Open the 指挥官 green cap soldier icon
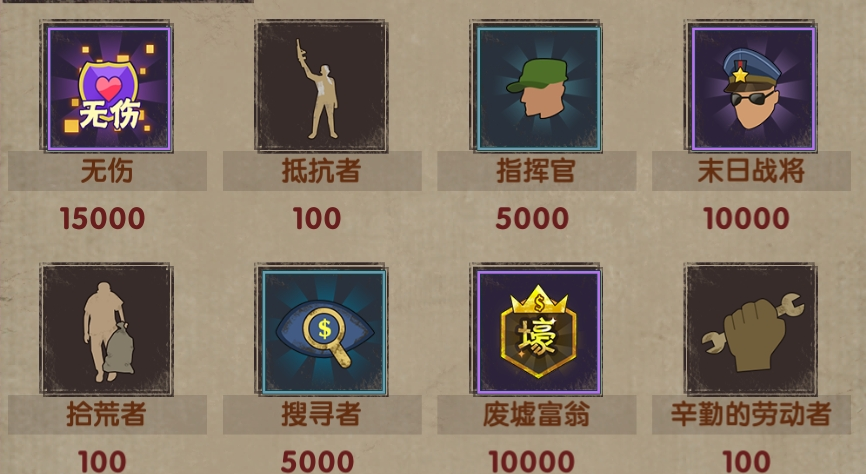The width and height of the screenshot is (866, 474). pyautogui.click(x=537, y=88)
